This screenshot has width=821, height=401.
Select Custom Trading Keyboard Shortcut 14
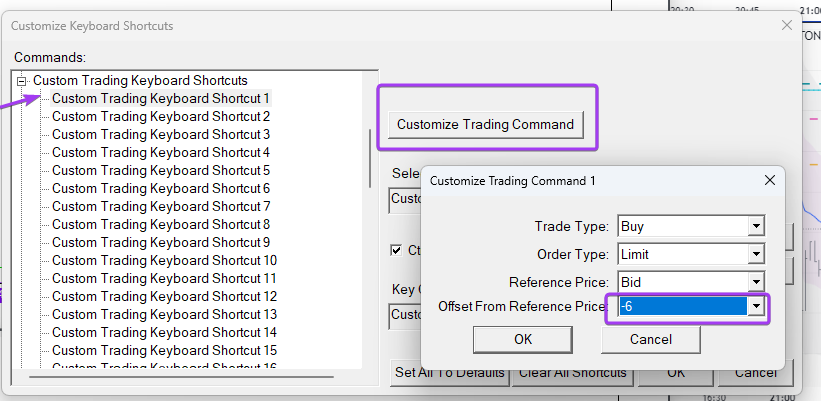164,332
